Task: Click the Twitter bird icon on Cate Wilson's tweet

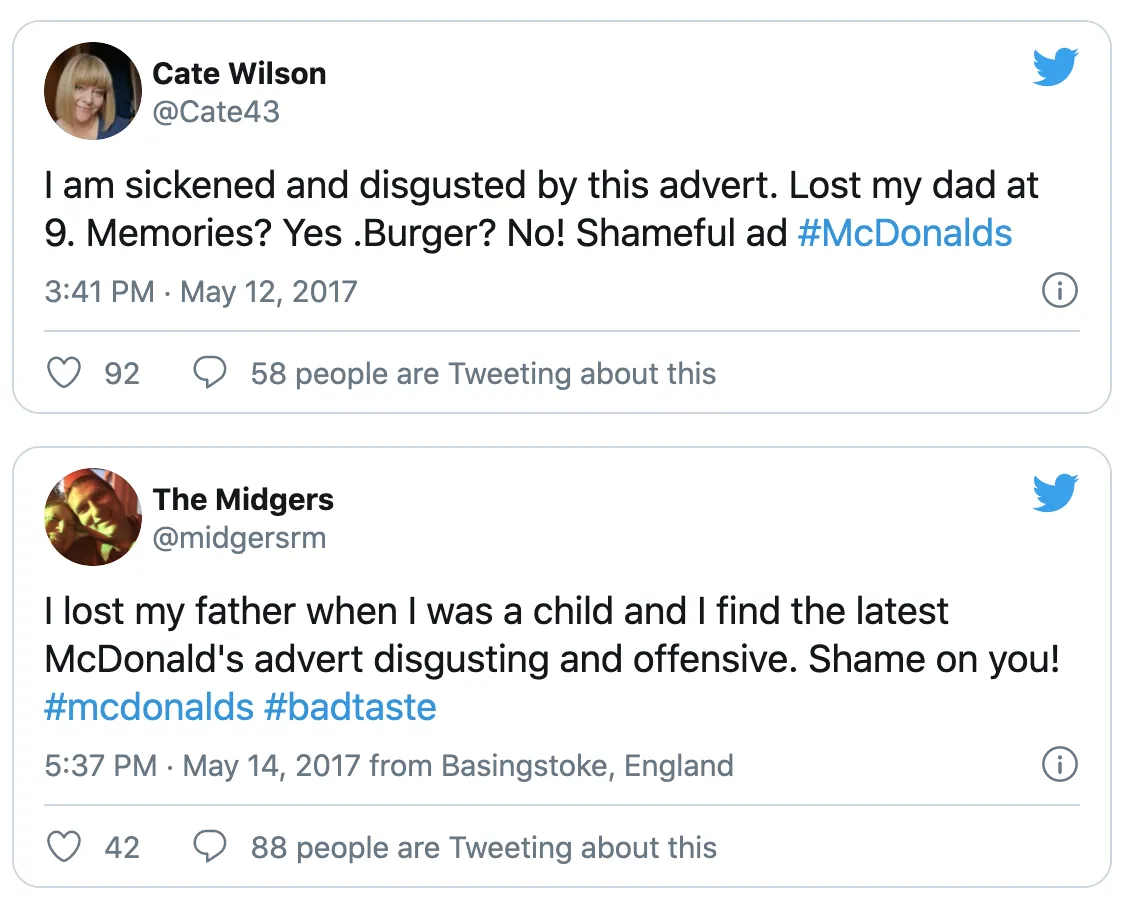Action: tap(1055, 66)
